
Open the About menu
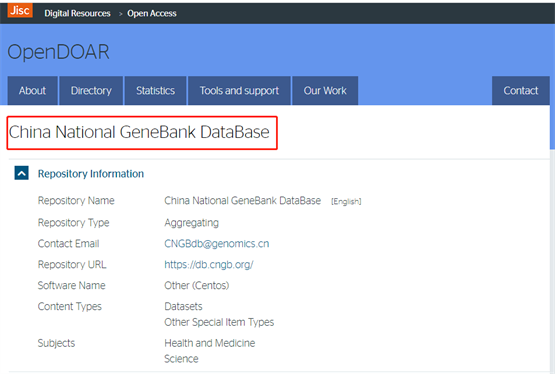33,91
